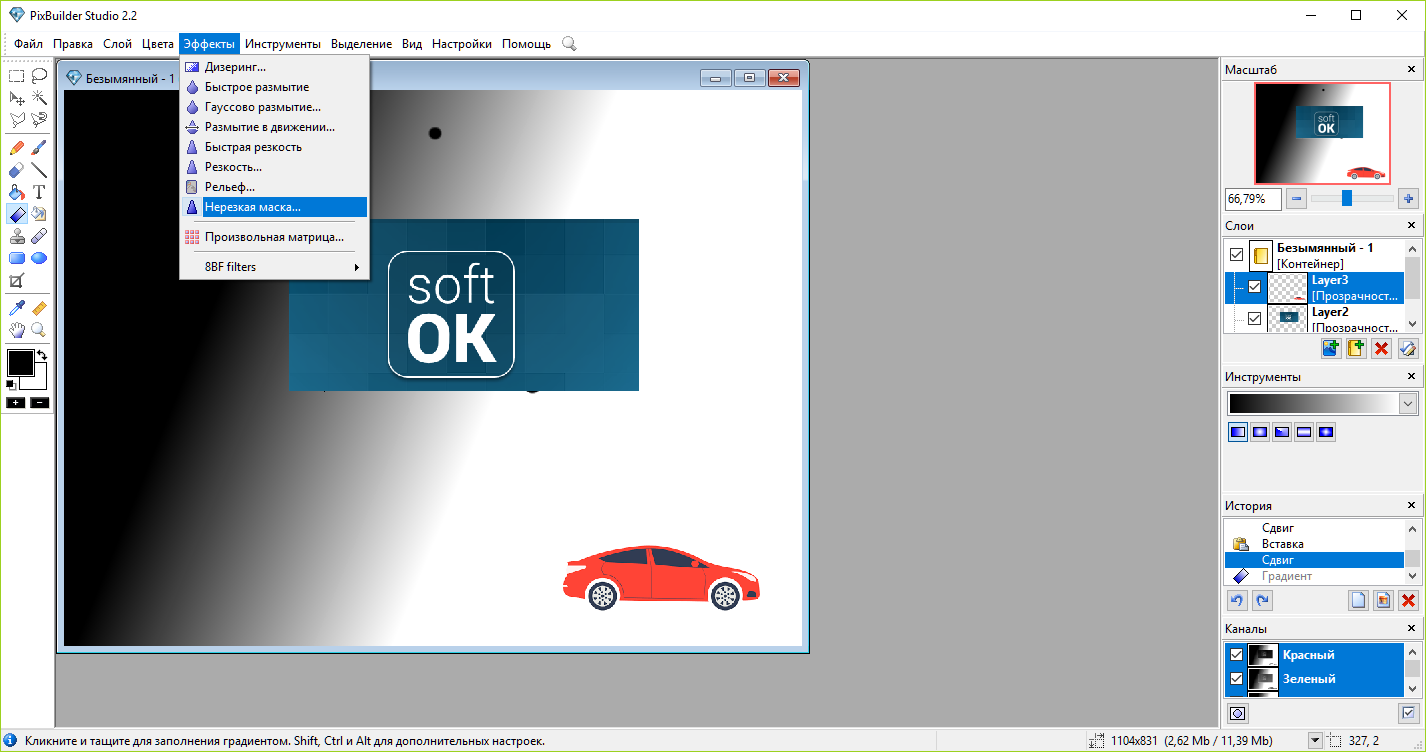Click the undo arrow in History panel

point(1237,601)
